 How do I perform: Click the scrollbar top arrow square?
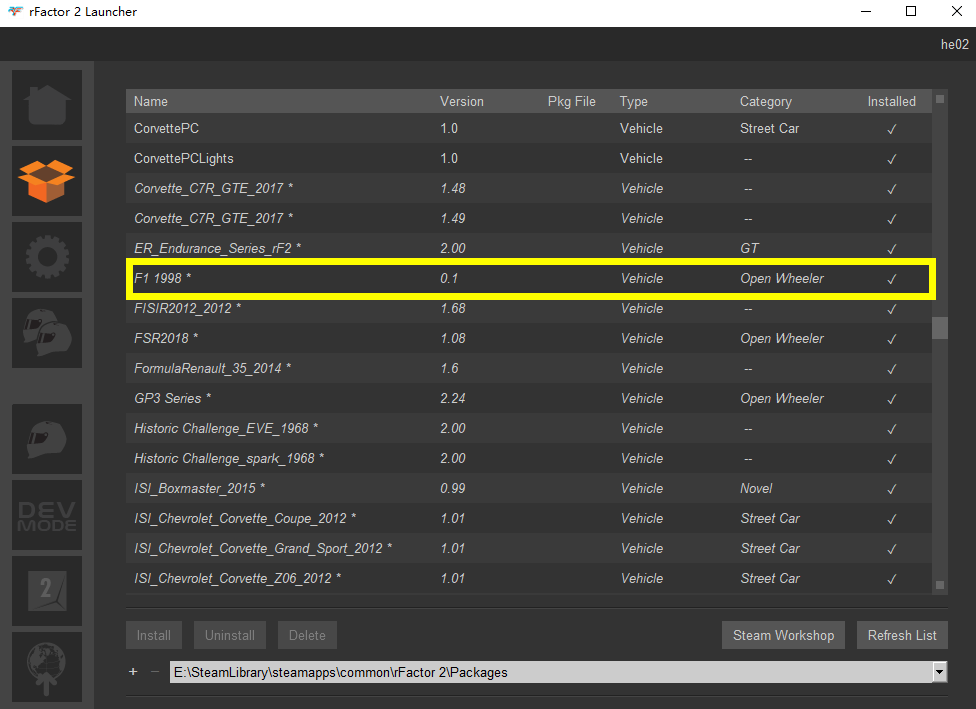click(x=940, y=99)
